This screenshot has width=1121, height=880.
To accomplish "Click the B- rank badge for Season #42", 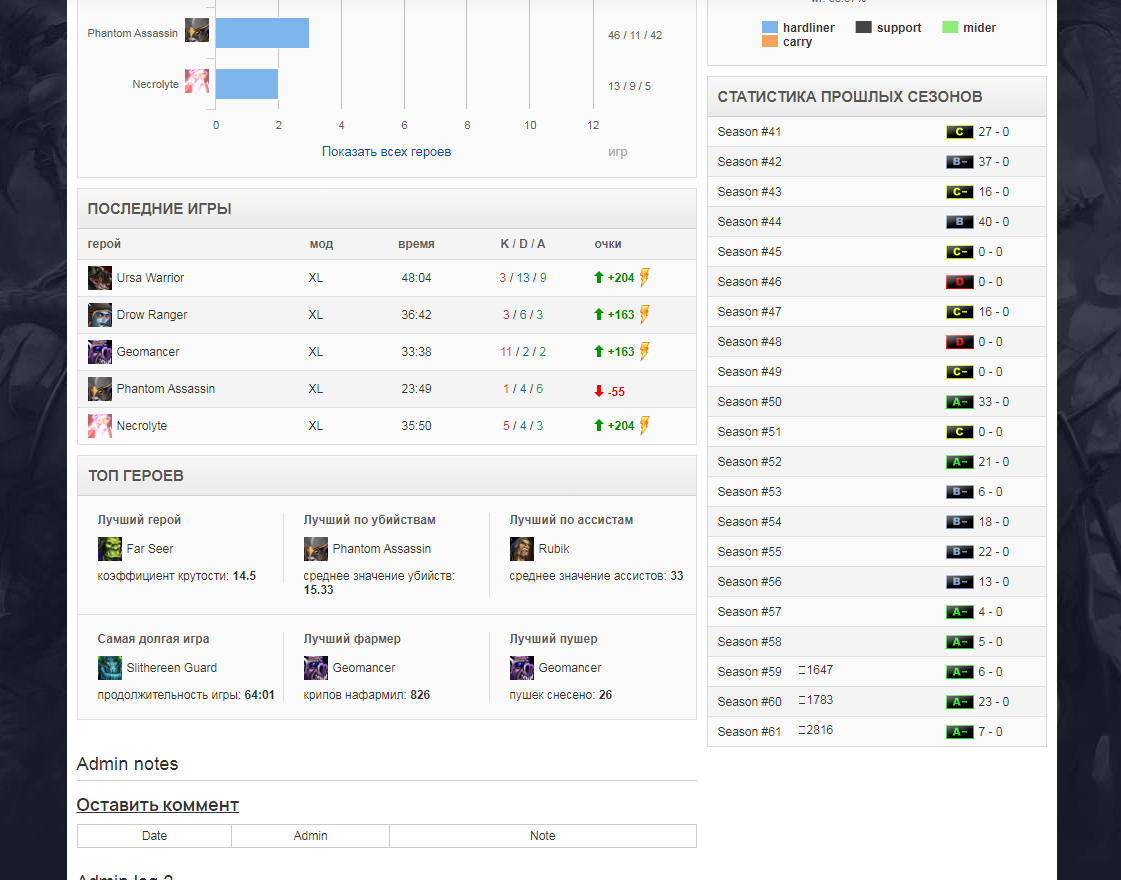I will point(959,162).
